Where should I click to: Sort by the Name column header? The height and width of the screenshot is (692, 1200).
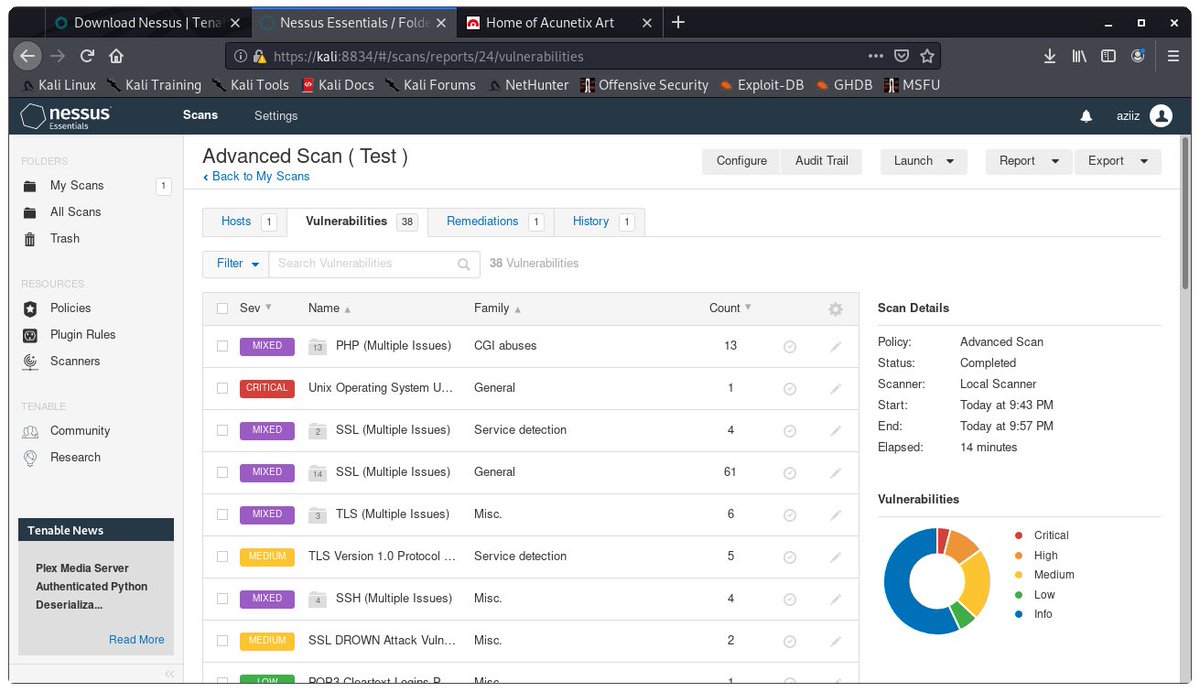(329, 308)
